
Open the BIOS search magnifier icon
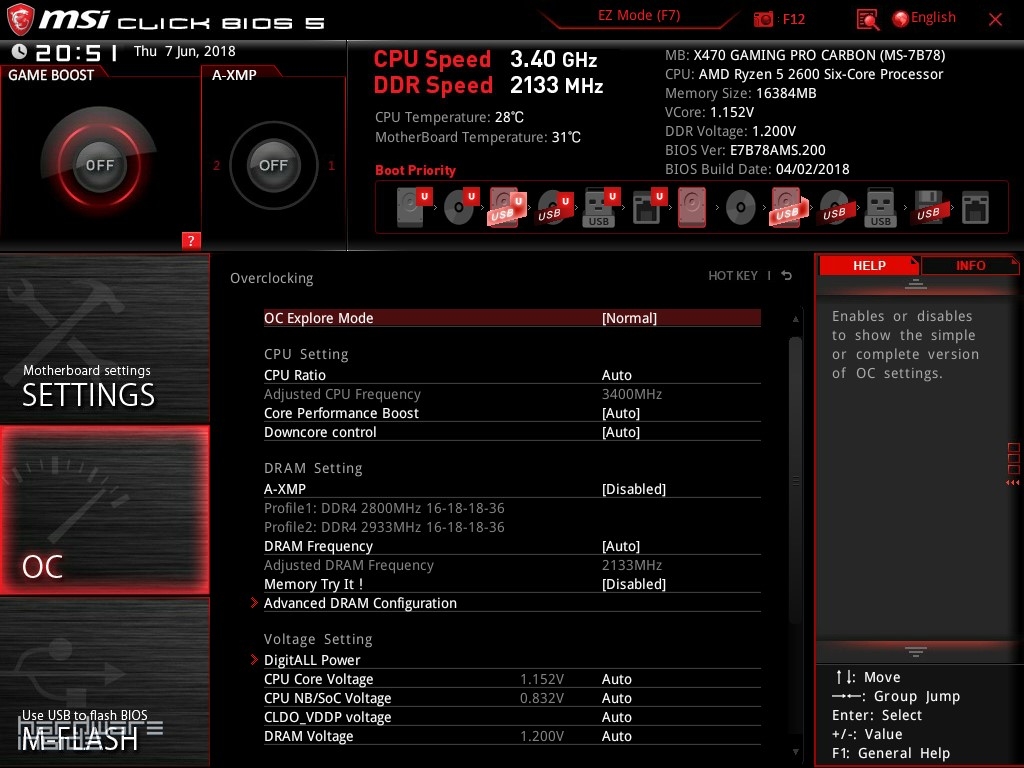[868, 19]
